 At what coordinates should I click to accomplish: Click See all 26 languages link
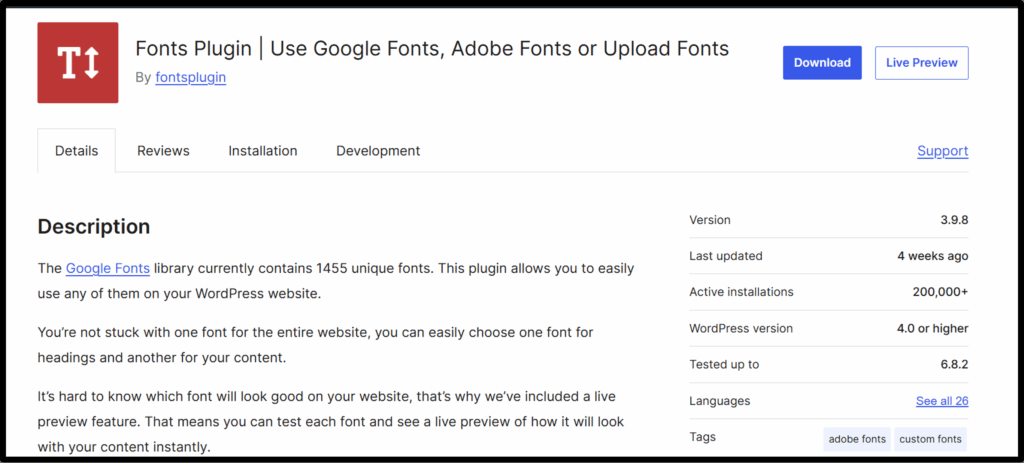click(942, 401)
